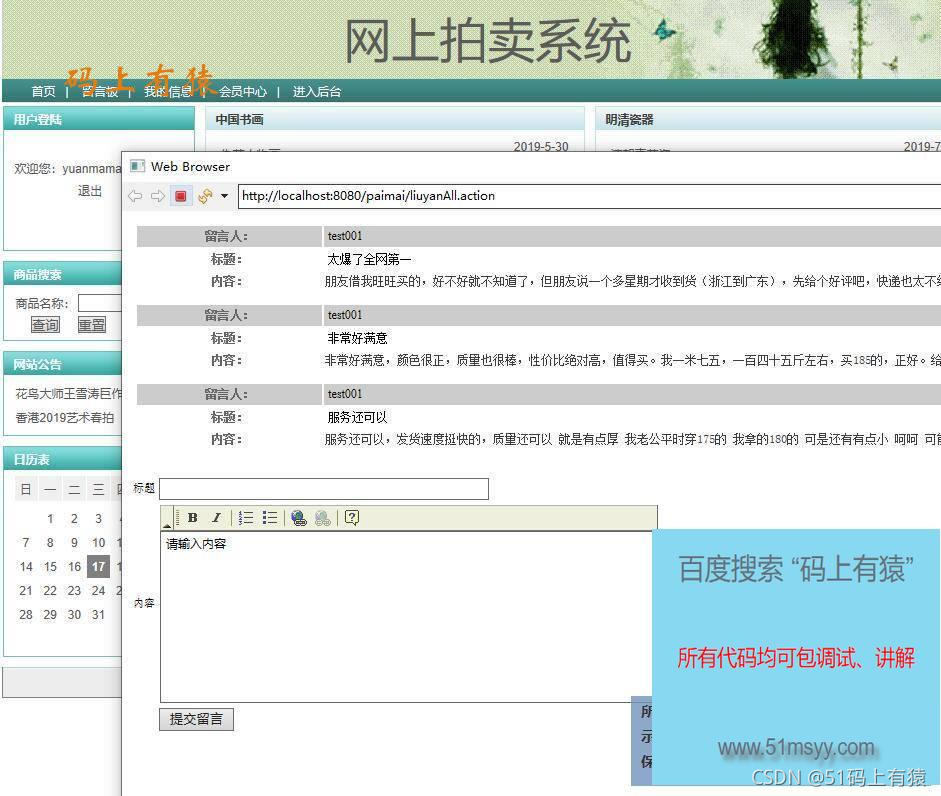Toggle italic formatting in the editor
The width and height of the screenshot is (941, 796).
(x=216, y=517)
